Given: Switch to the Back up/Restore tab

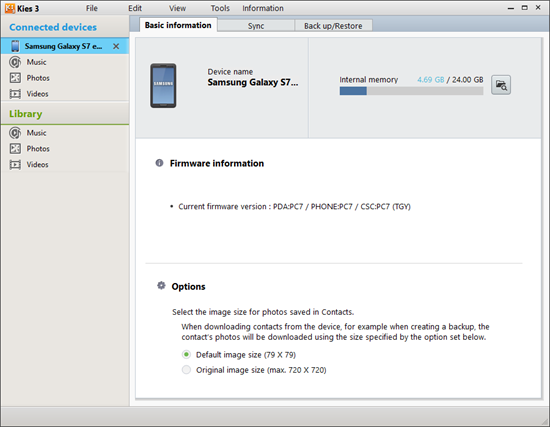Looking at the screenshot, I should pos(333,26).
